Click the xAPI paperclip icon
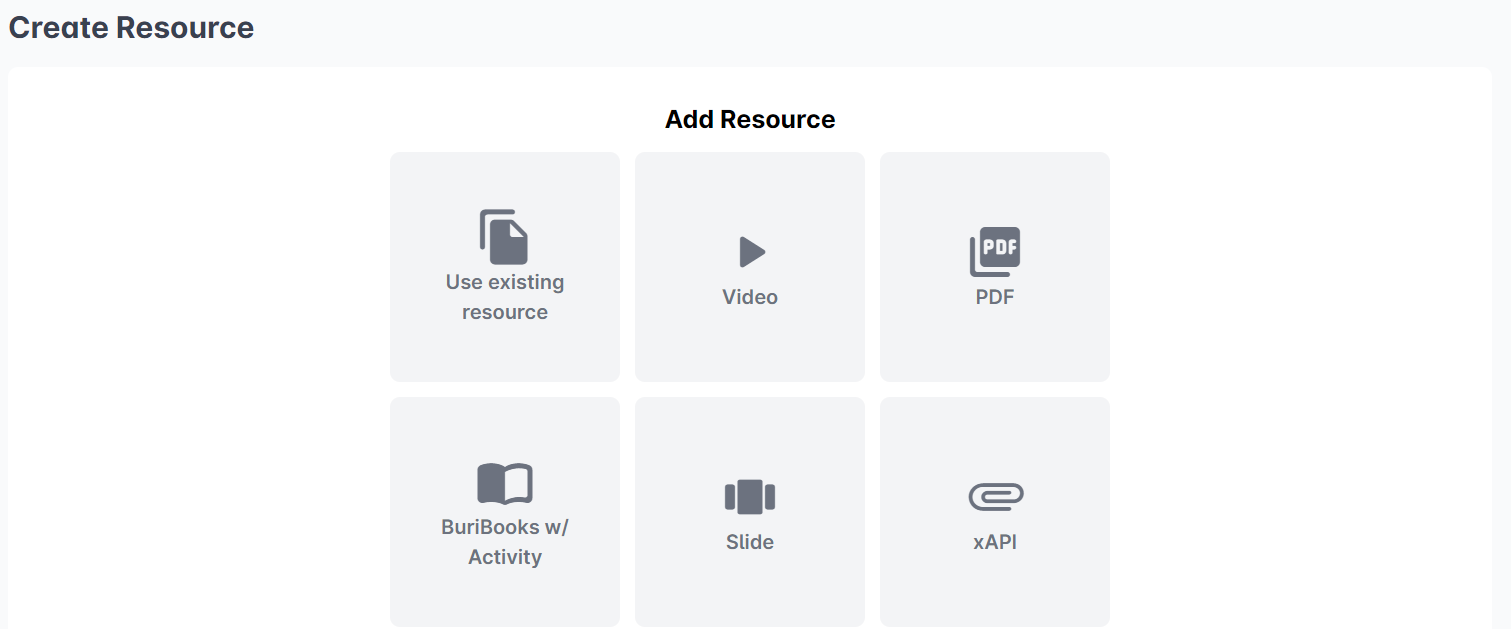 [996, 496]
